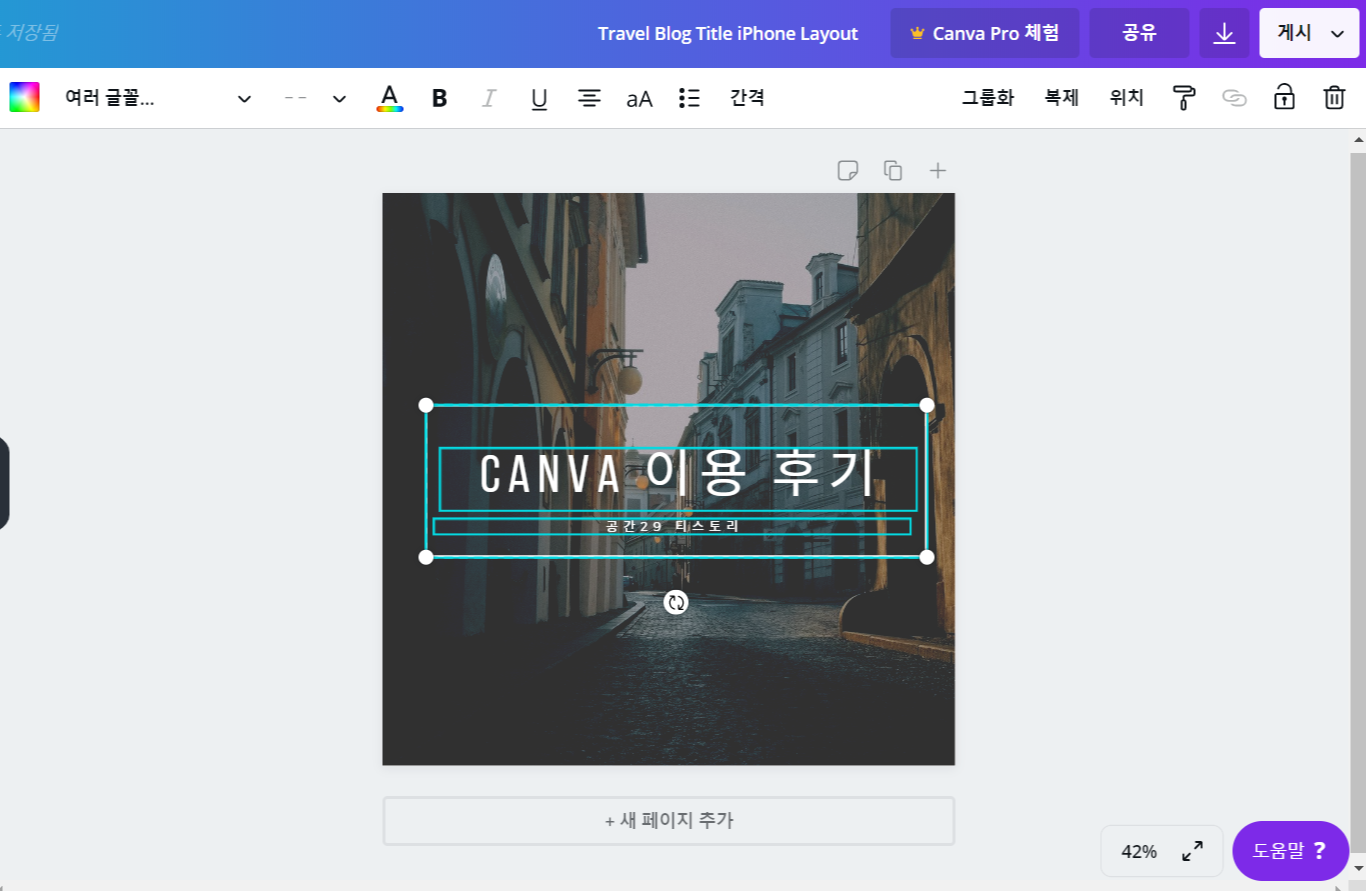
Task: Add a note to the page
Action: coord(848,170)
